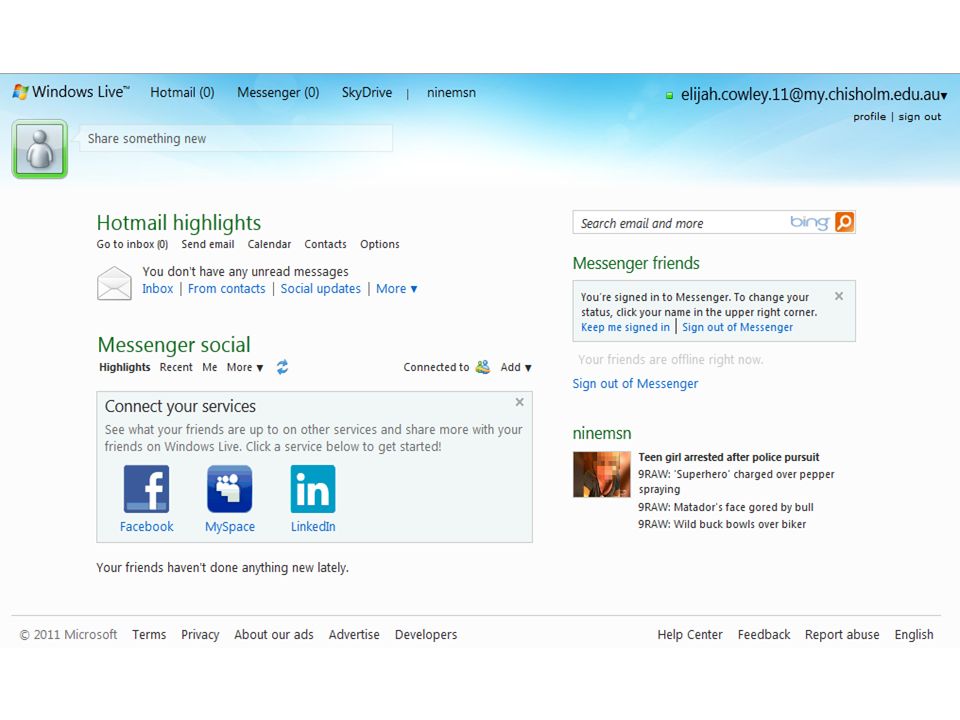Open ninemsn in top navigation
Viewport: 960px width, 720px height.
pos(451,92)
